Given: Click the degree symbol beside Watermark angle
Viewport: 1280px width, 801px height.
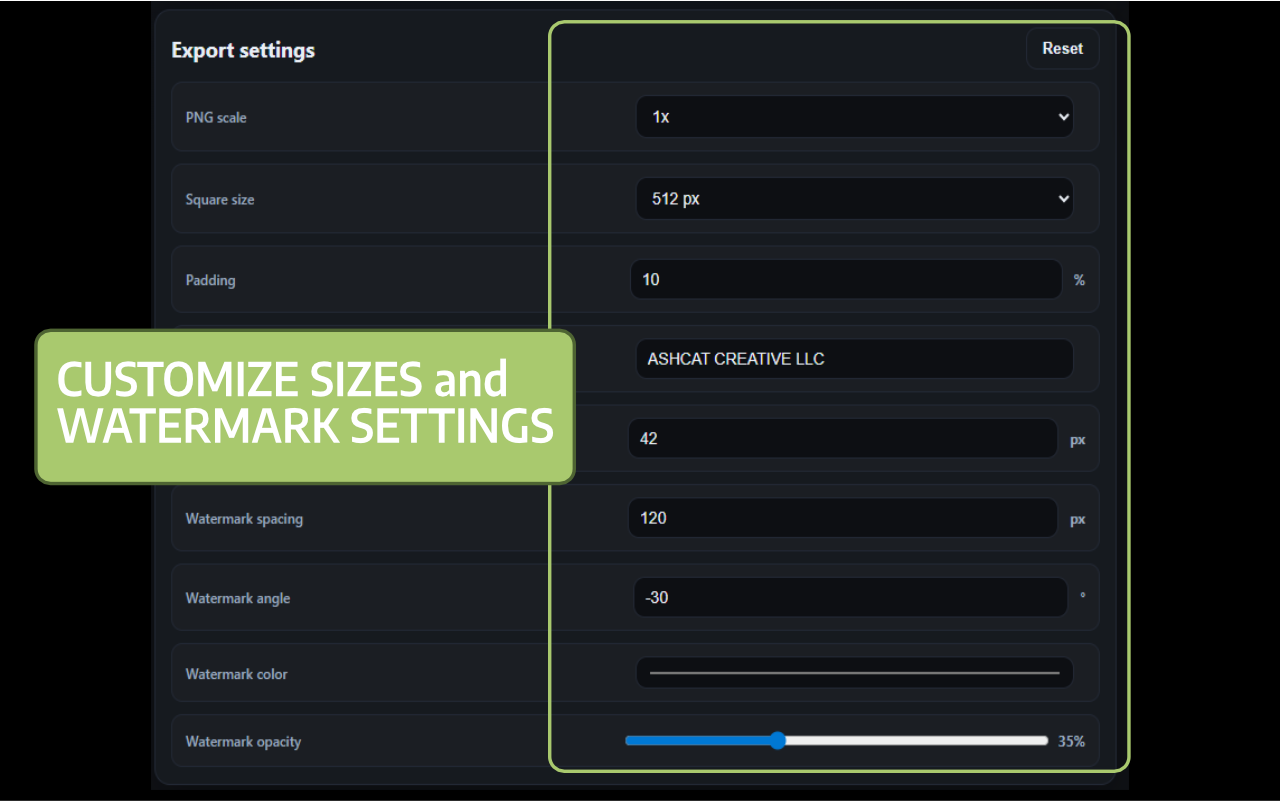Looking at the screenshot, I should [x=1081, y=595].
